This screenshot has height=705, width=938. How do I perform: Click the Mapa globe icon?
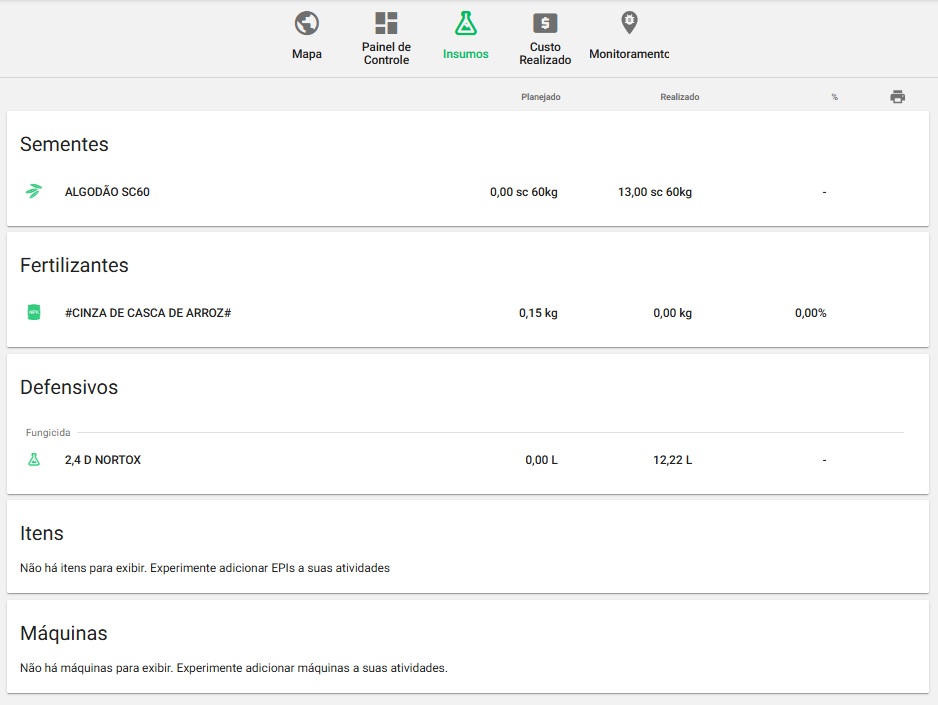307,23
